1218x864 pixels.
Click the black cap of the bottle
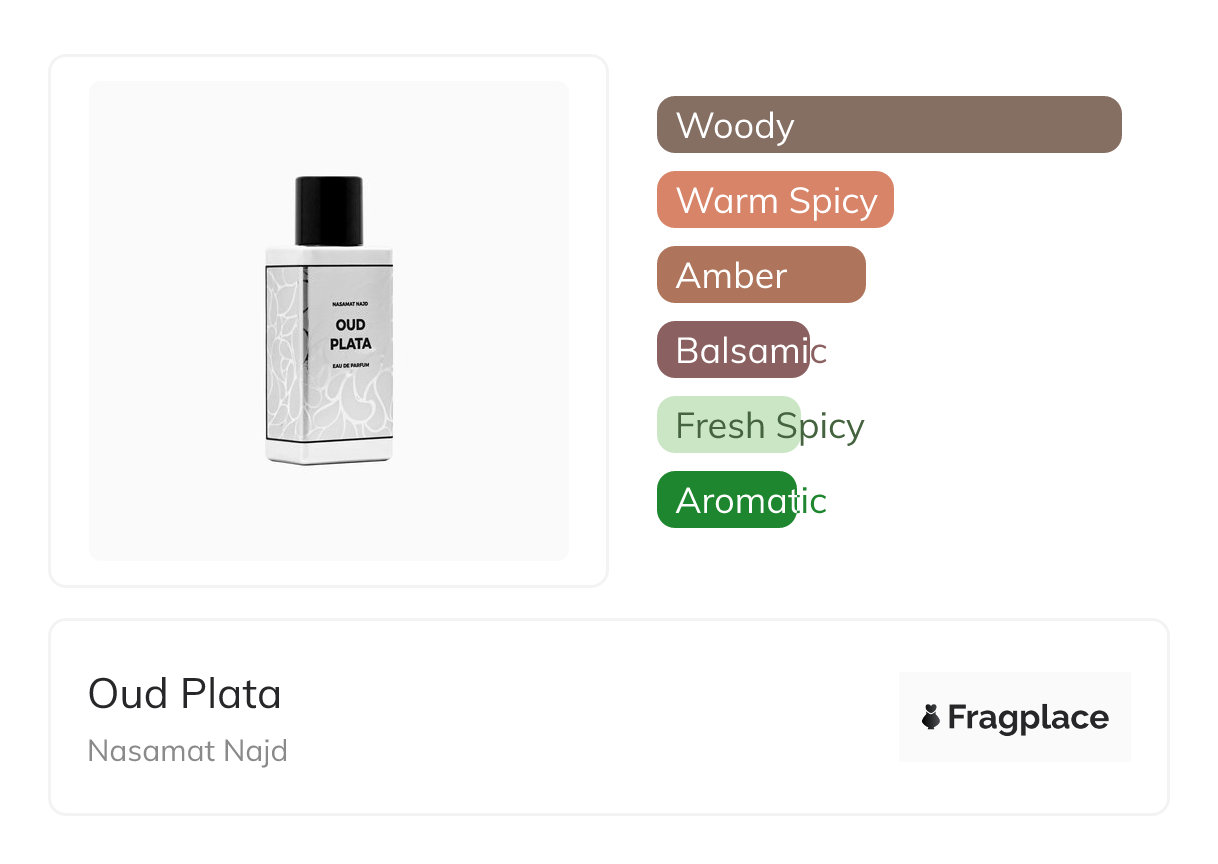pos(329,209)
